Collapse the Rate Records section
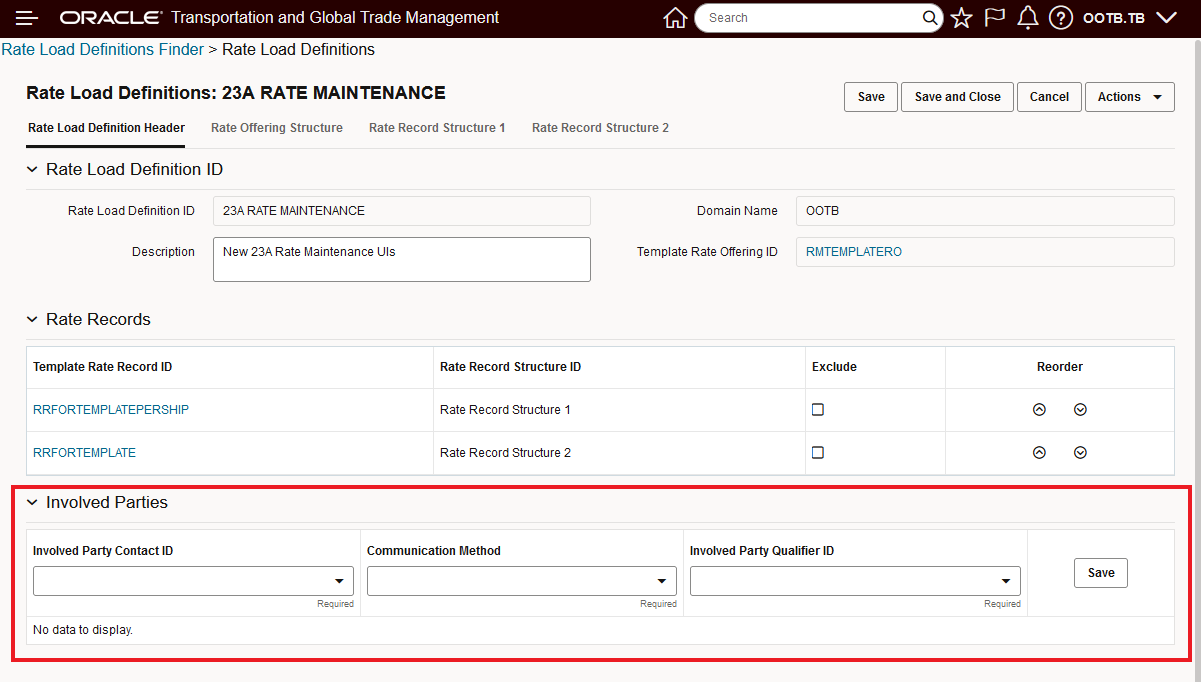The height and width of the screenshot is (682, 1201). click(x=32, y=320)
